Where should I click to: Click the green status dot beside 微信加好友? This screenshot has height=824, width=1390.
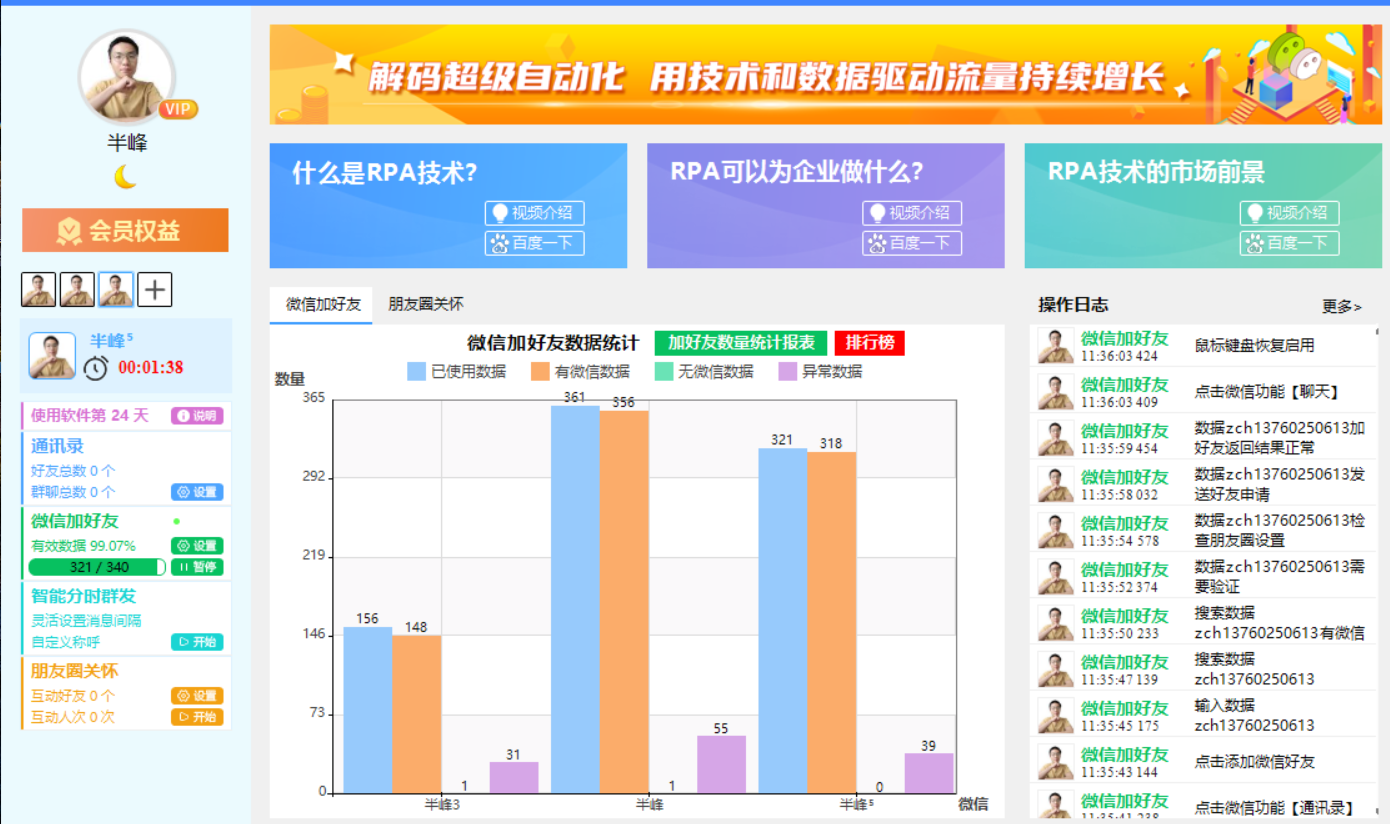[176, 521]
